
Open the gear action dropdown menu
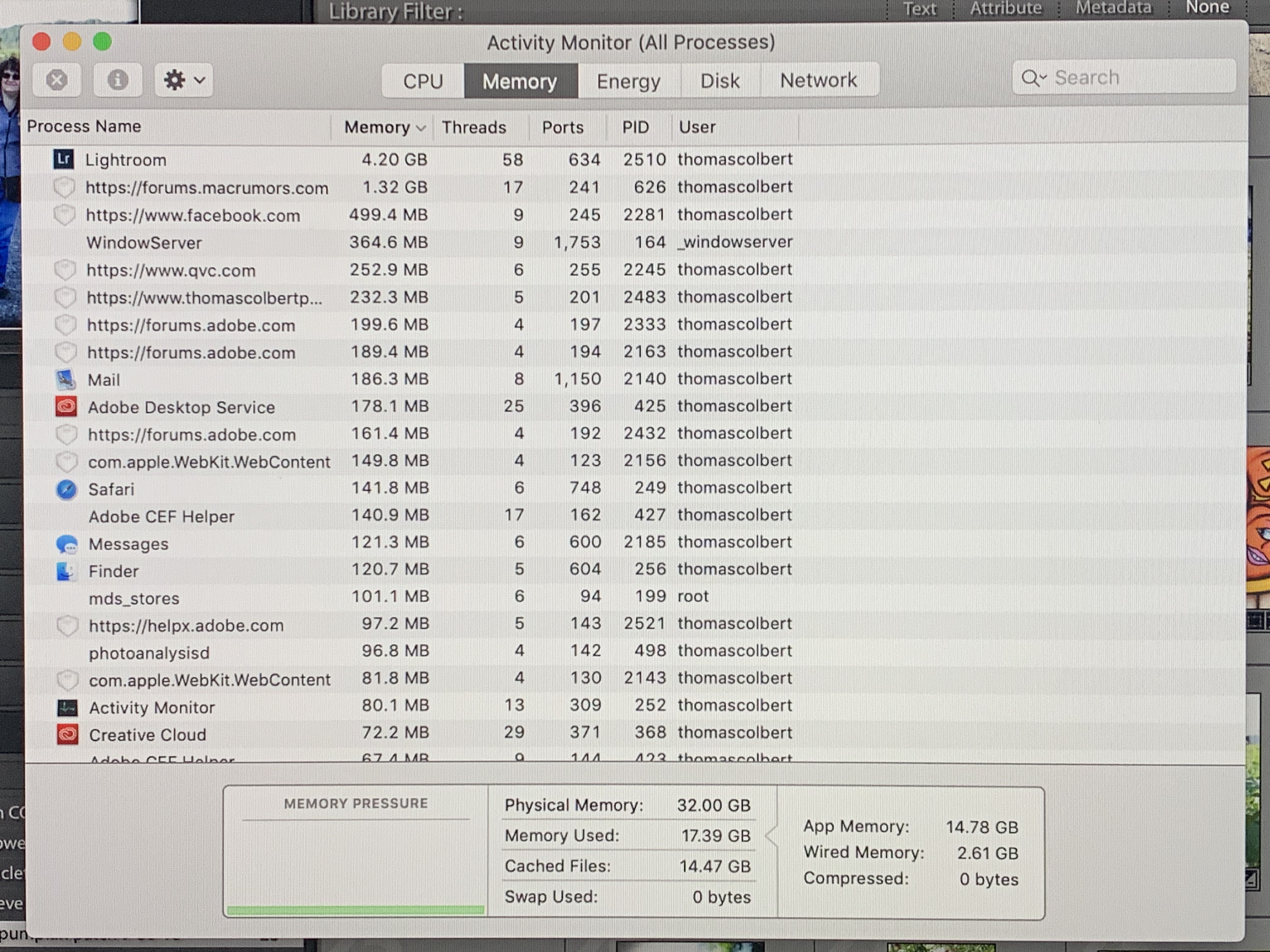[x=184, y=80]
